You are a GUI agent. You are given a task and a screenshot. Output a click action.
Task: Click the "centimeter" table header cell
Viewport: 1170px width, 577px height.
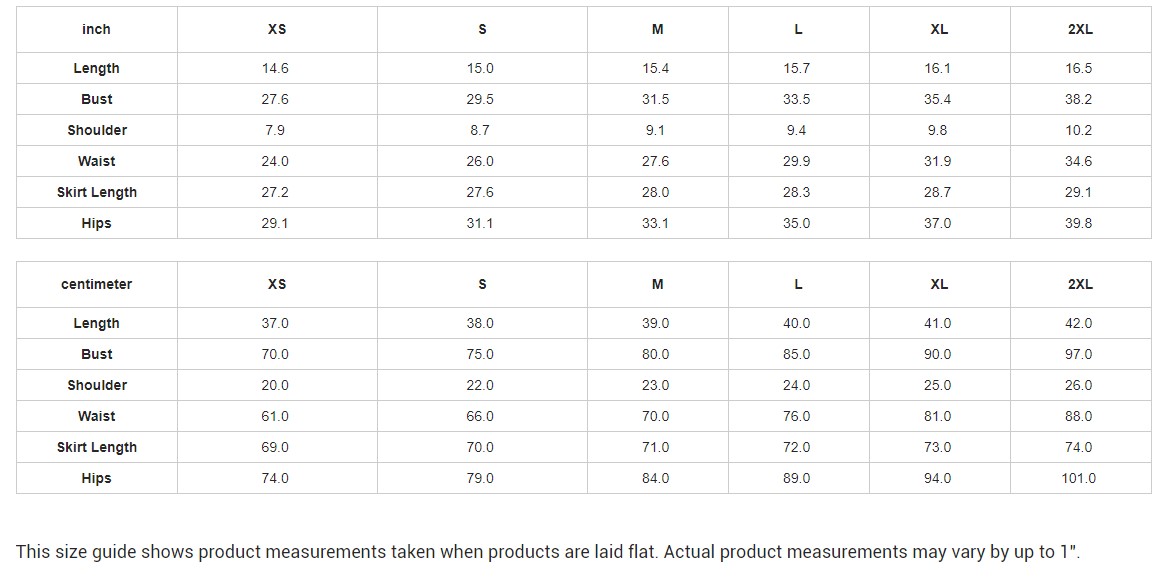tap(96, 284)
